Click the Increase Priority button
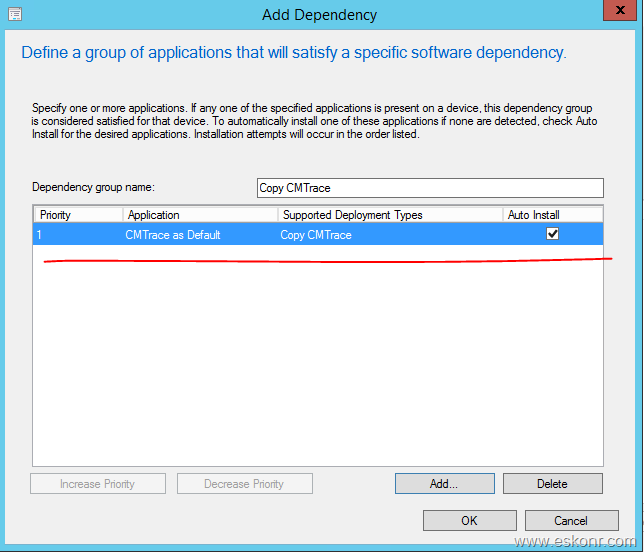The image size is (644, 552). (x=98, y=484)
